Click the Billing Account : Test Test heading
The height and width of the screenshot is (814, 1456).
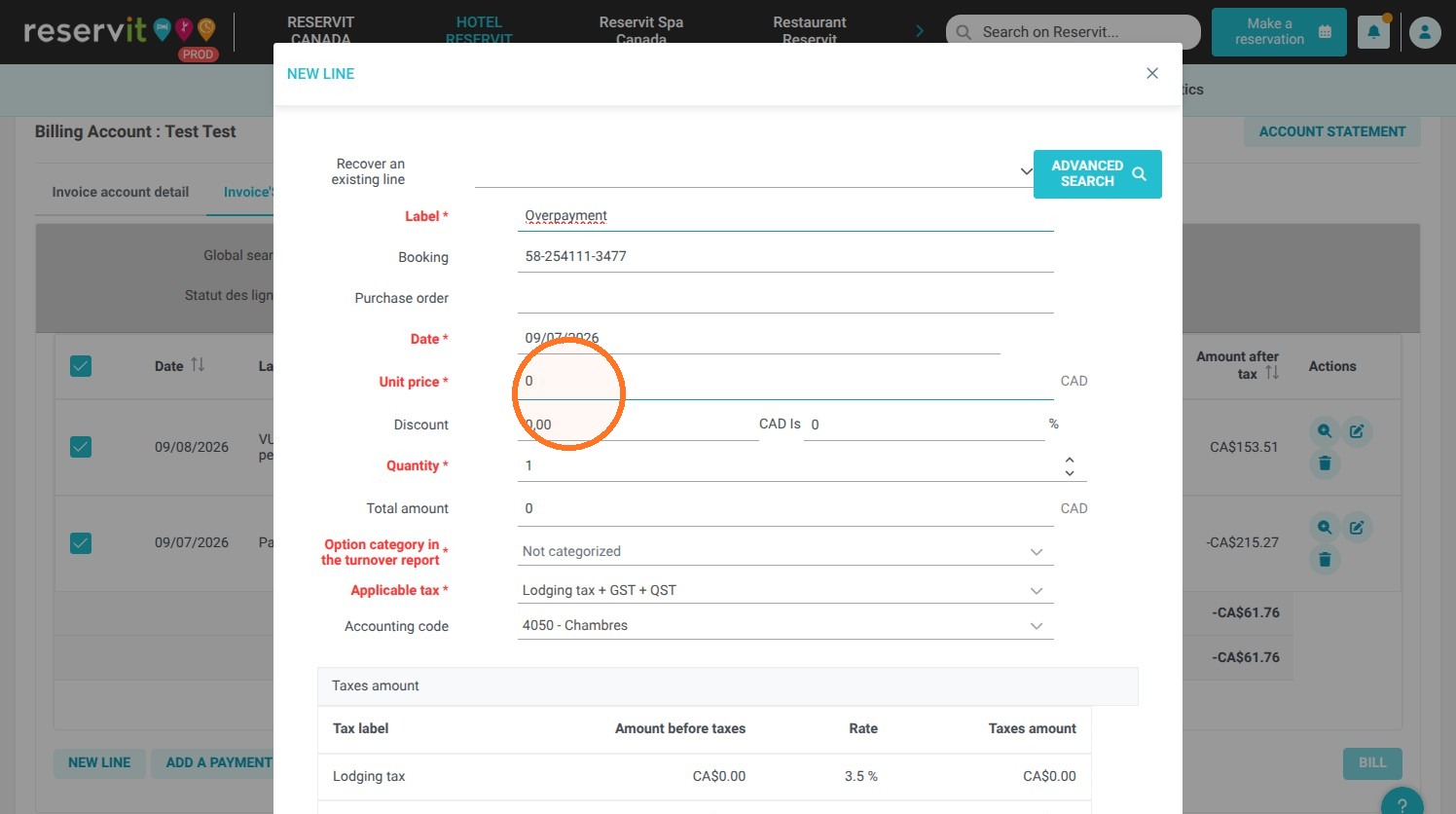pos(135,131)
